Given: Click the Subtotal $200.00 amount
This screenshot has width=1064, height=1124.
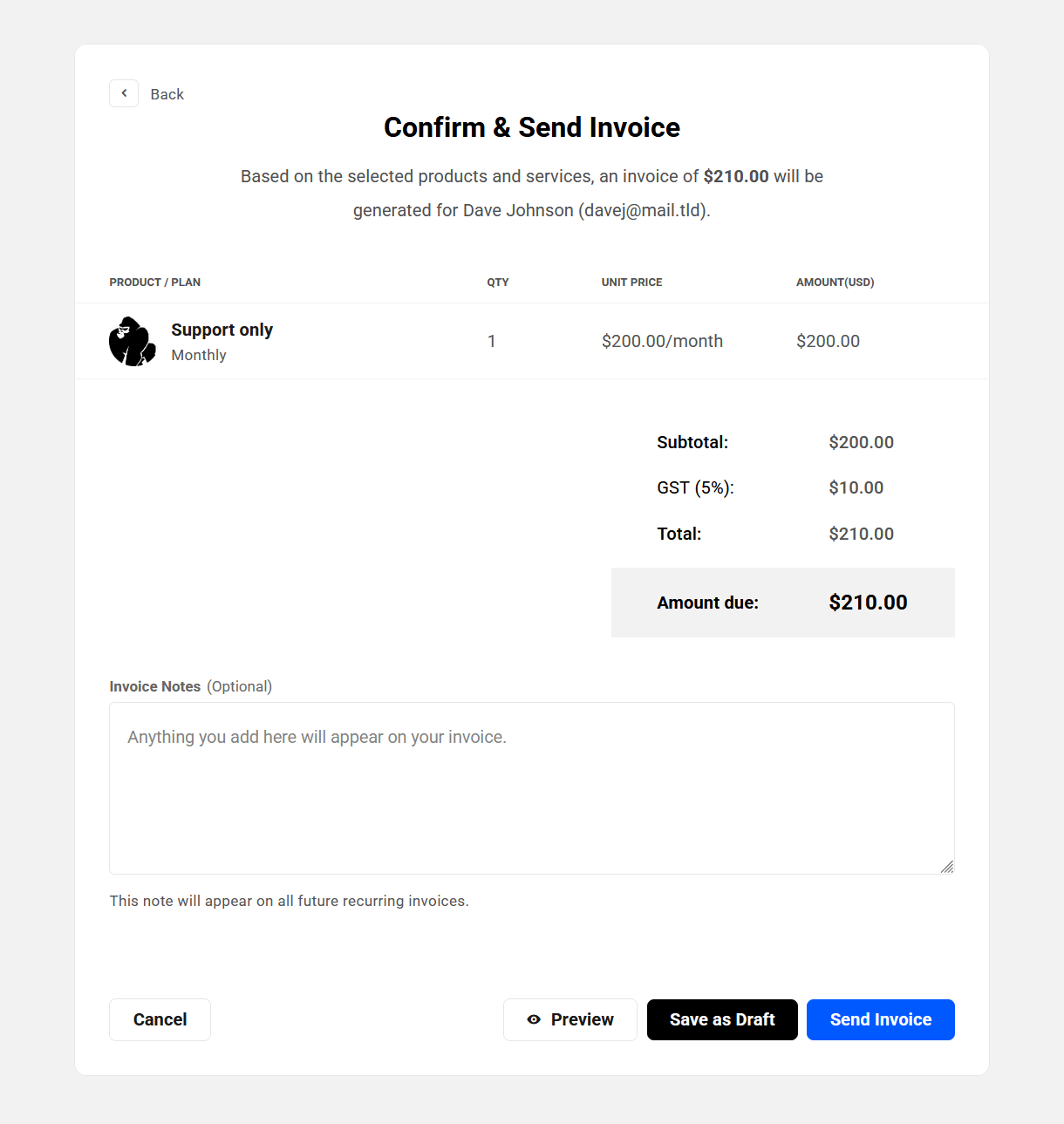Looking at the screenshot, I should pos(861,442).
